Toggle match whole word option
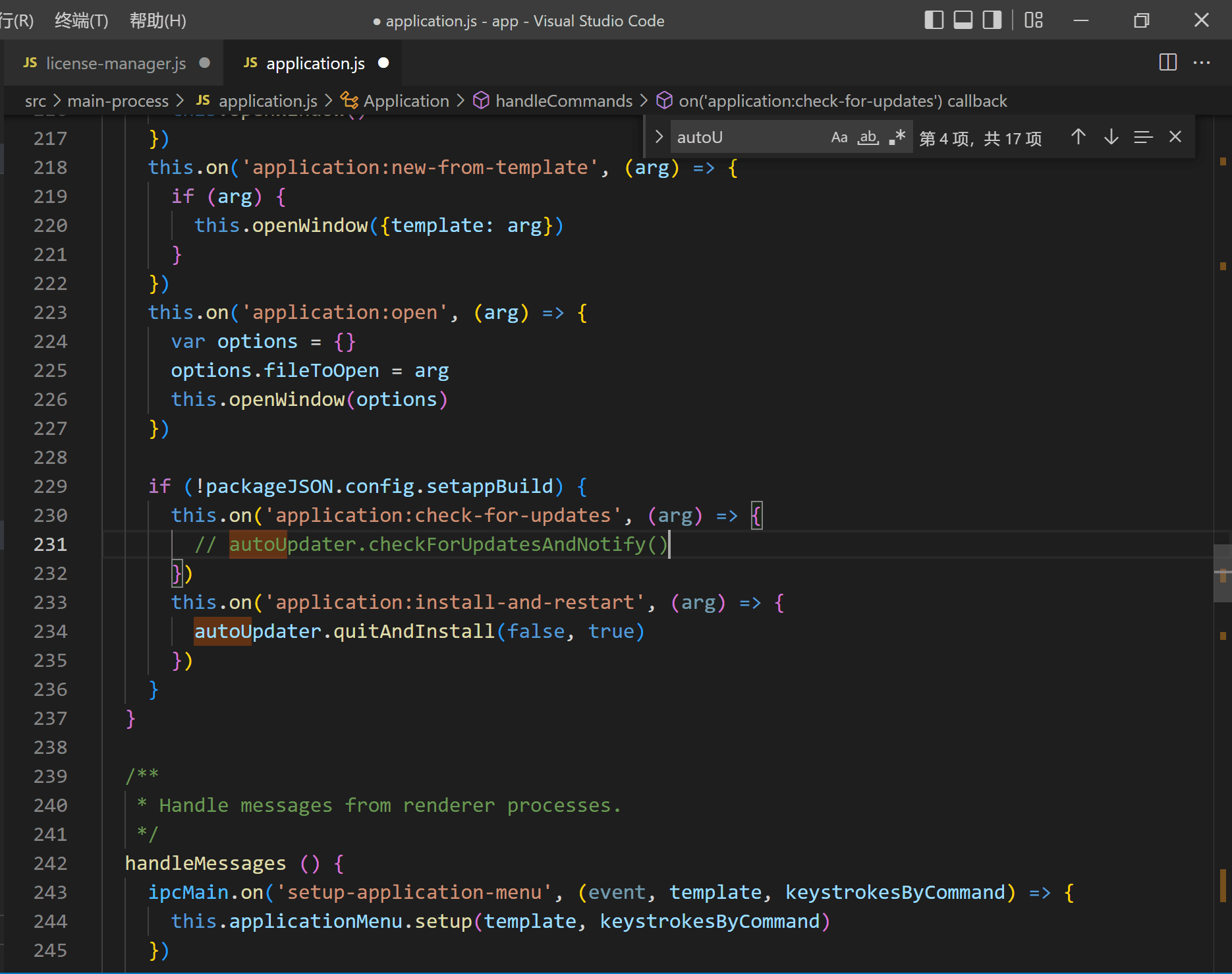This screenshot has height=974, width=1232. (x=868, y=137)
